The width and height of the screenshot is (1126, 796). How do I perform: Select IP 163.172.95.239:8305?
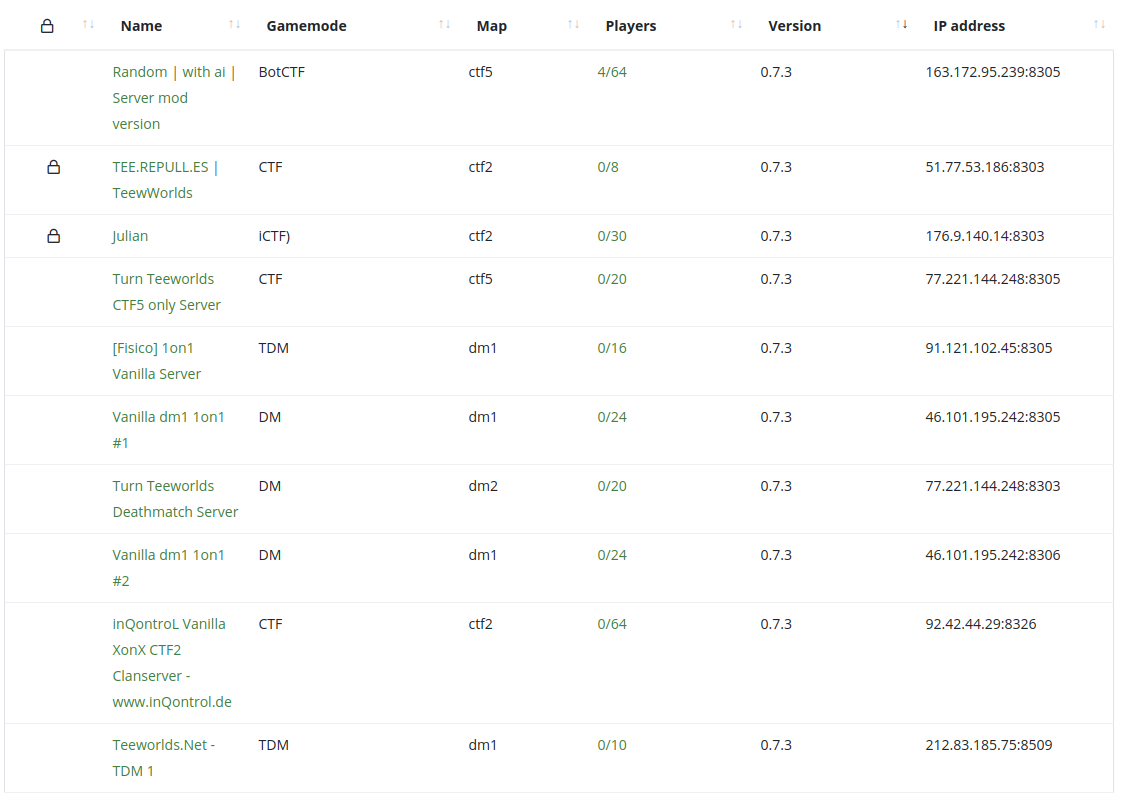coord(992,72)
